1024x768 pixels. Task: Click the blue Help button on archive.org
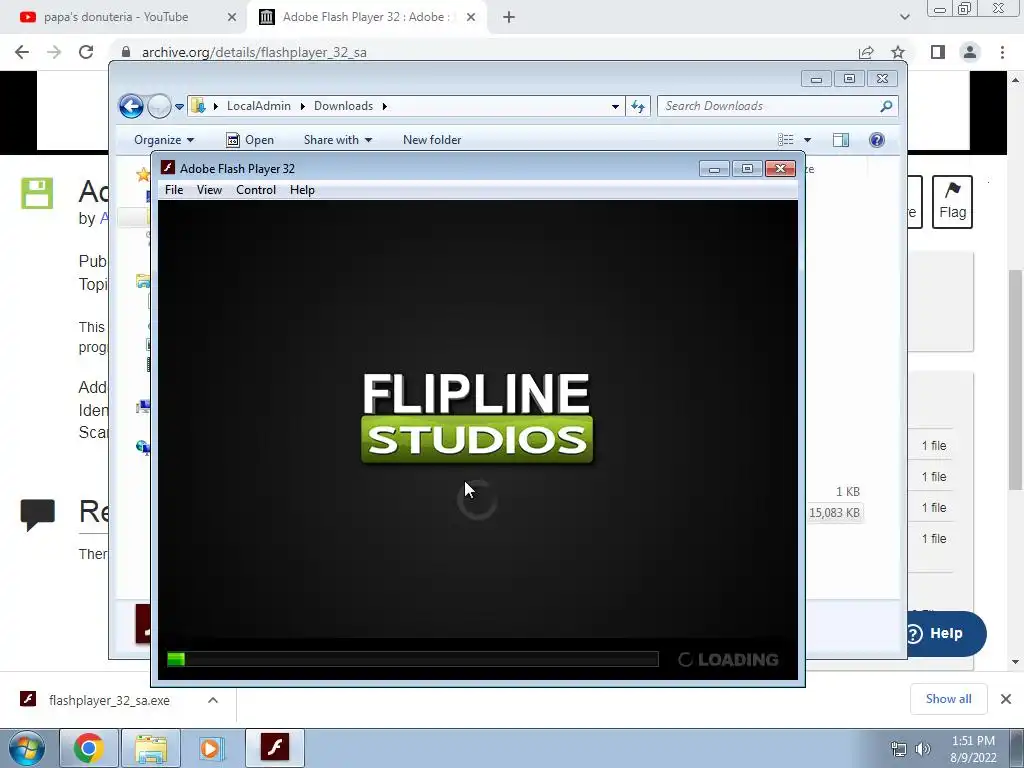point(945,633)
